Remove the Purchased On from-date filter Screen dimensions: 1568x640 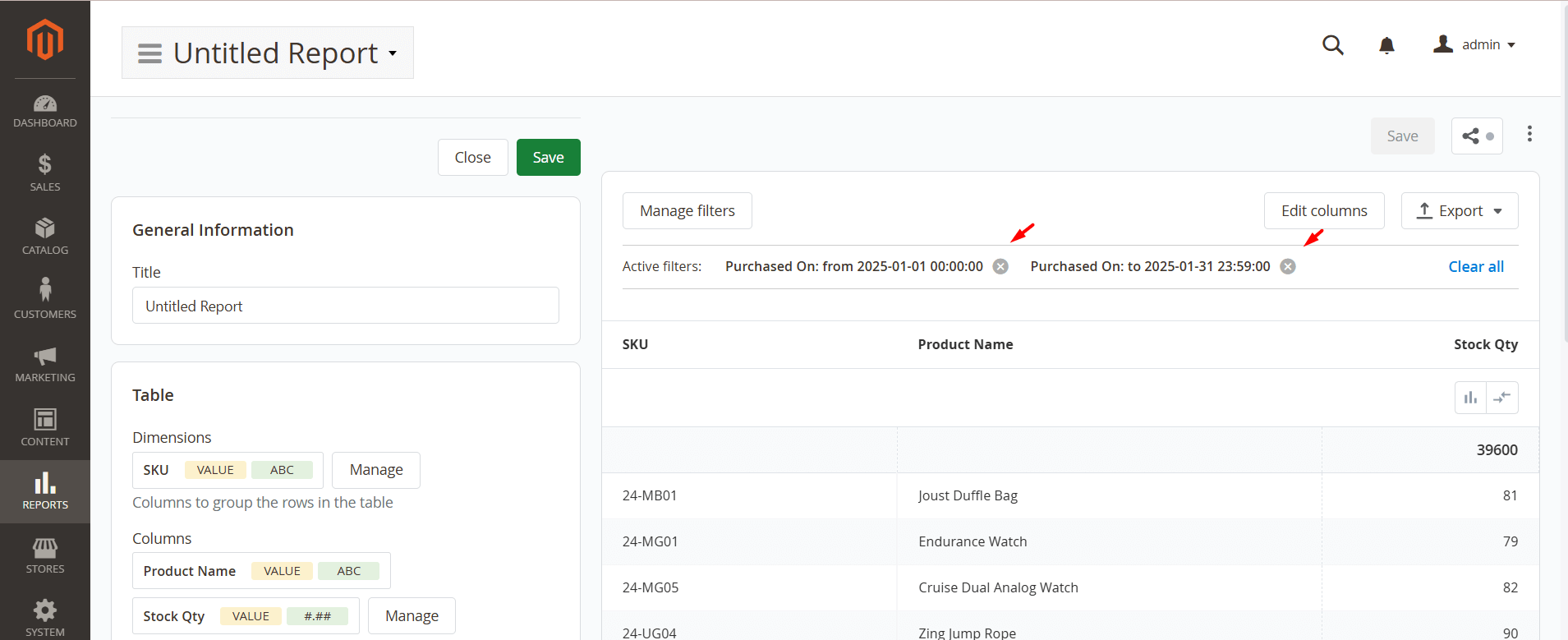[1000, 266]
